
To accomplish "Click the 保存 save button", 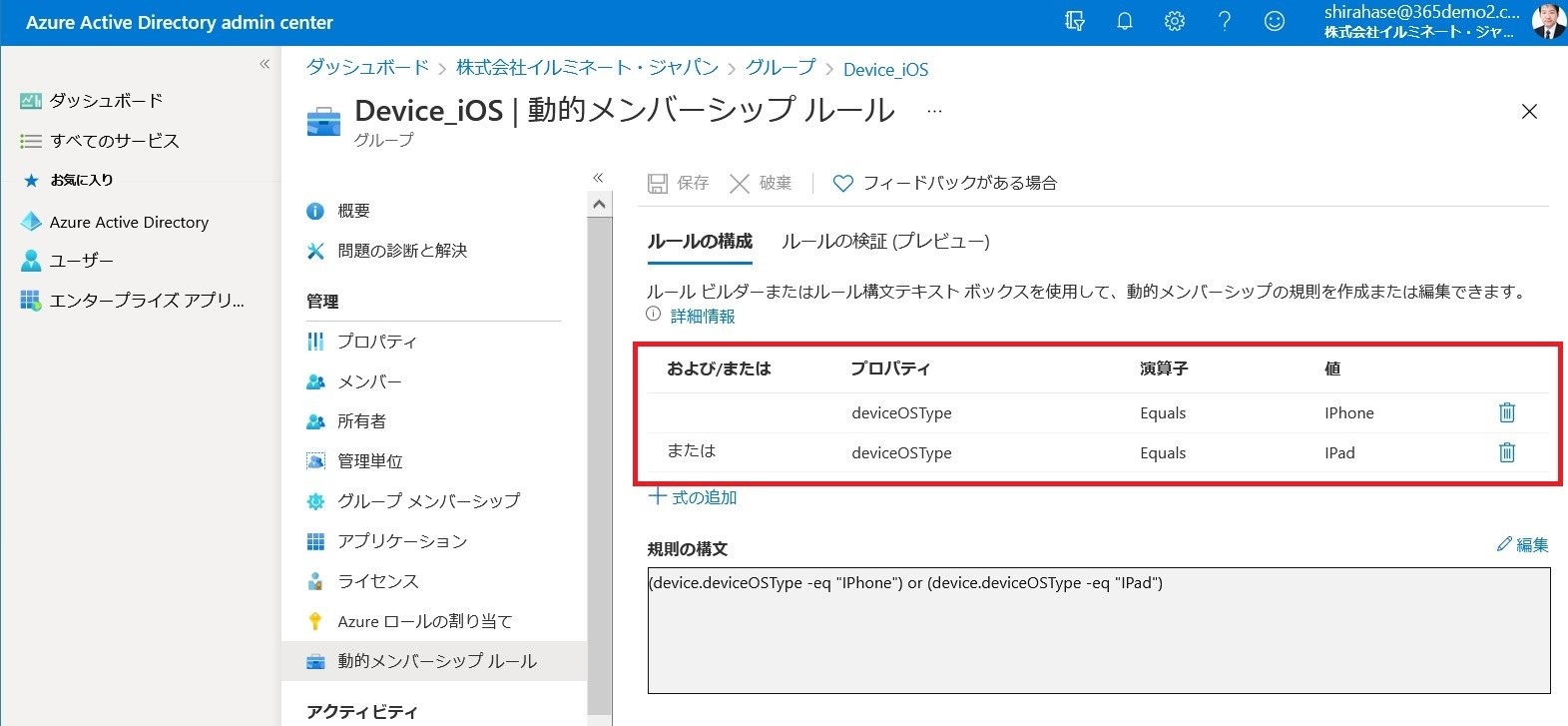I will [679, 183].
